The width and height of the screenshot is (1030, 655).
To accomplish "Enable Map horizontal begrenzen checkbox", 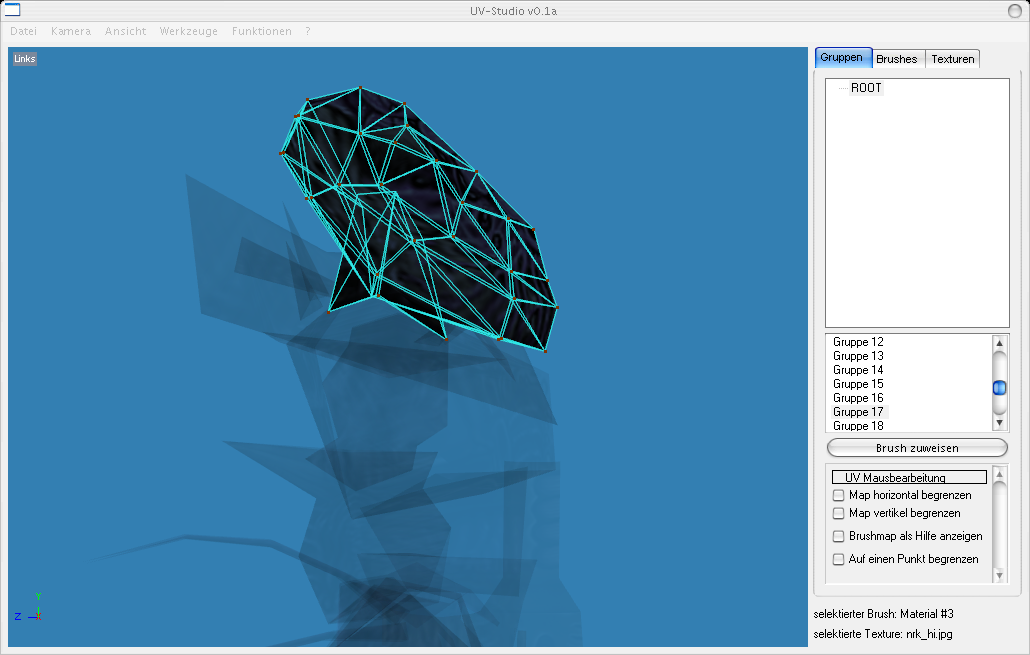I will pyautogui.click(x=838, y=495).
